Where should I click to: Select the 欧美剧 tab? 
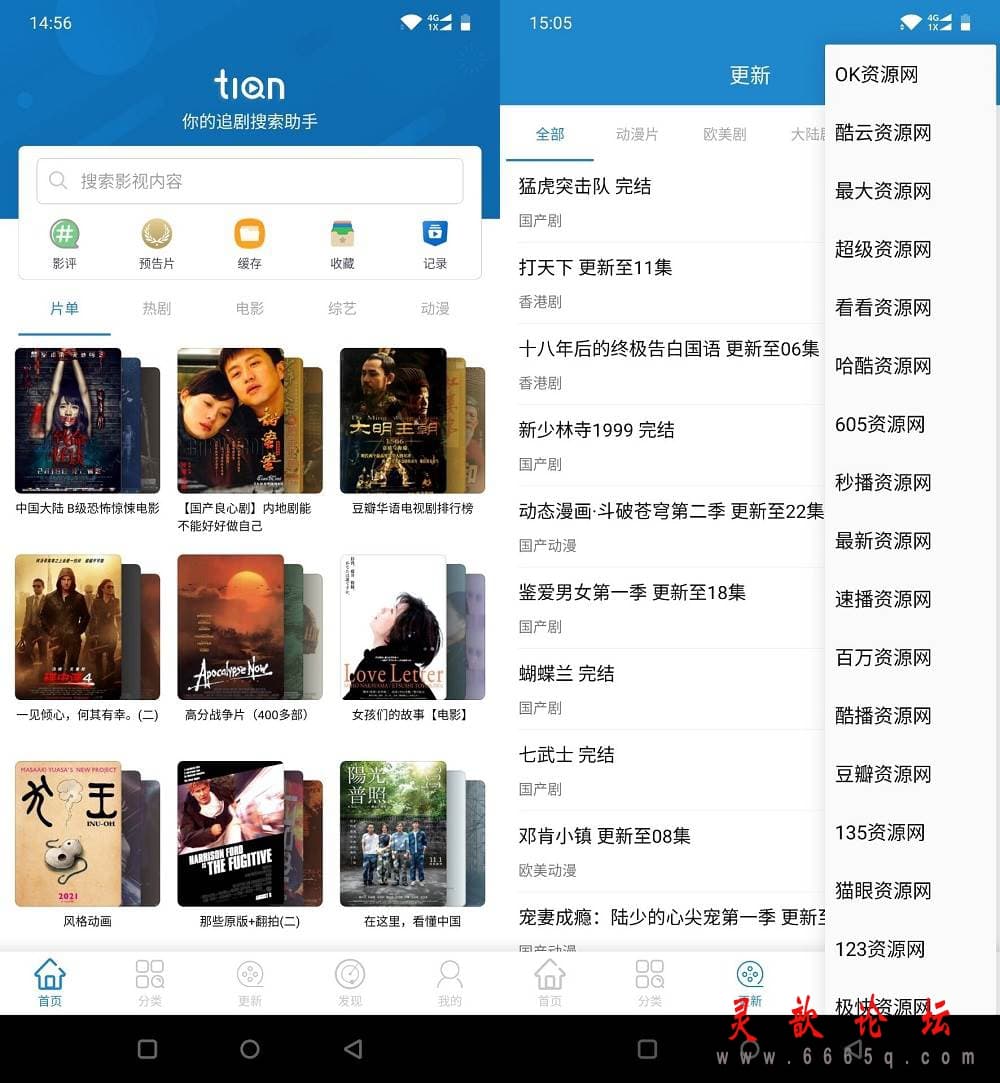[724, 134]
